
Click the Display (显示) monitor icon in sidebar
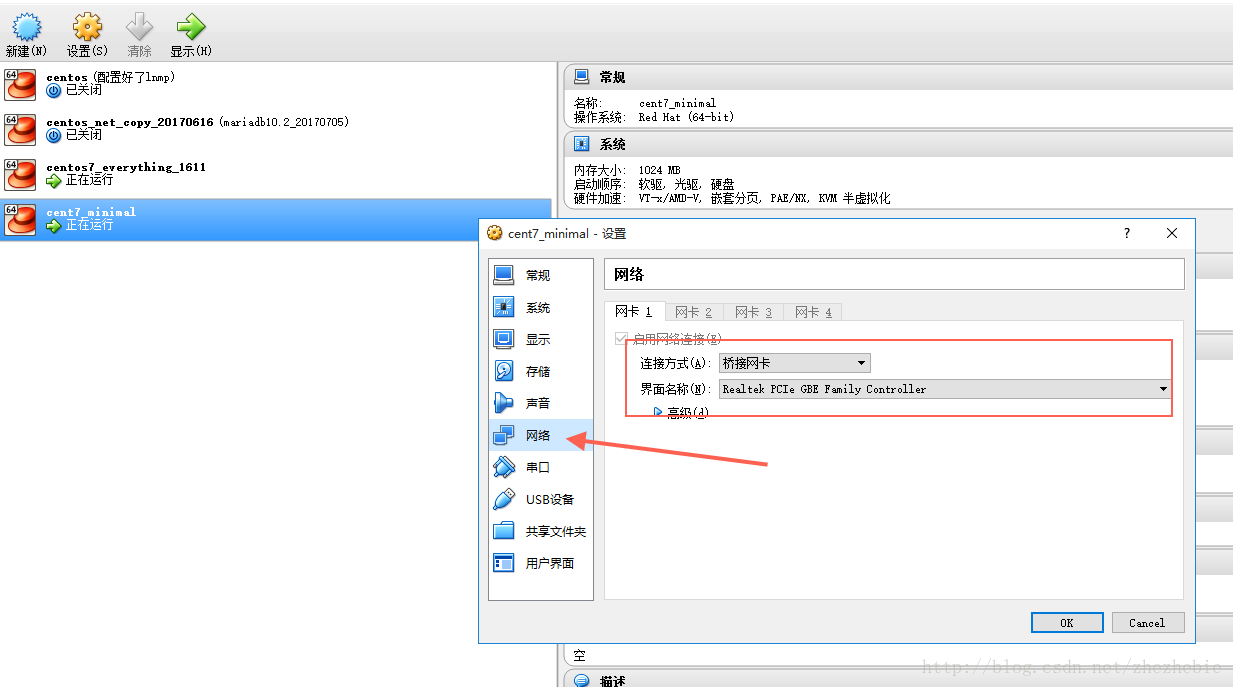click(x=504, y=339)
